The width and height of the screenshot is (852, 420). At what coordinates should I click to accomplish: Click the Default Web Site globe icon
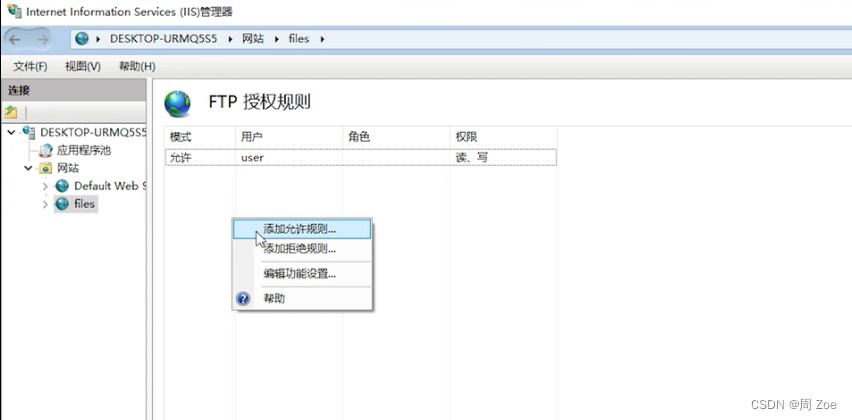pyautogui.click(x=62, y=186)
